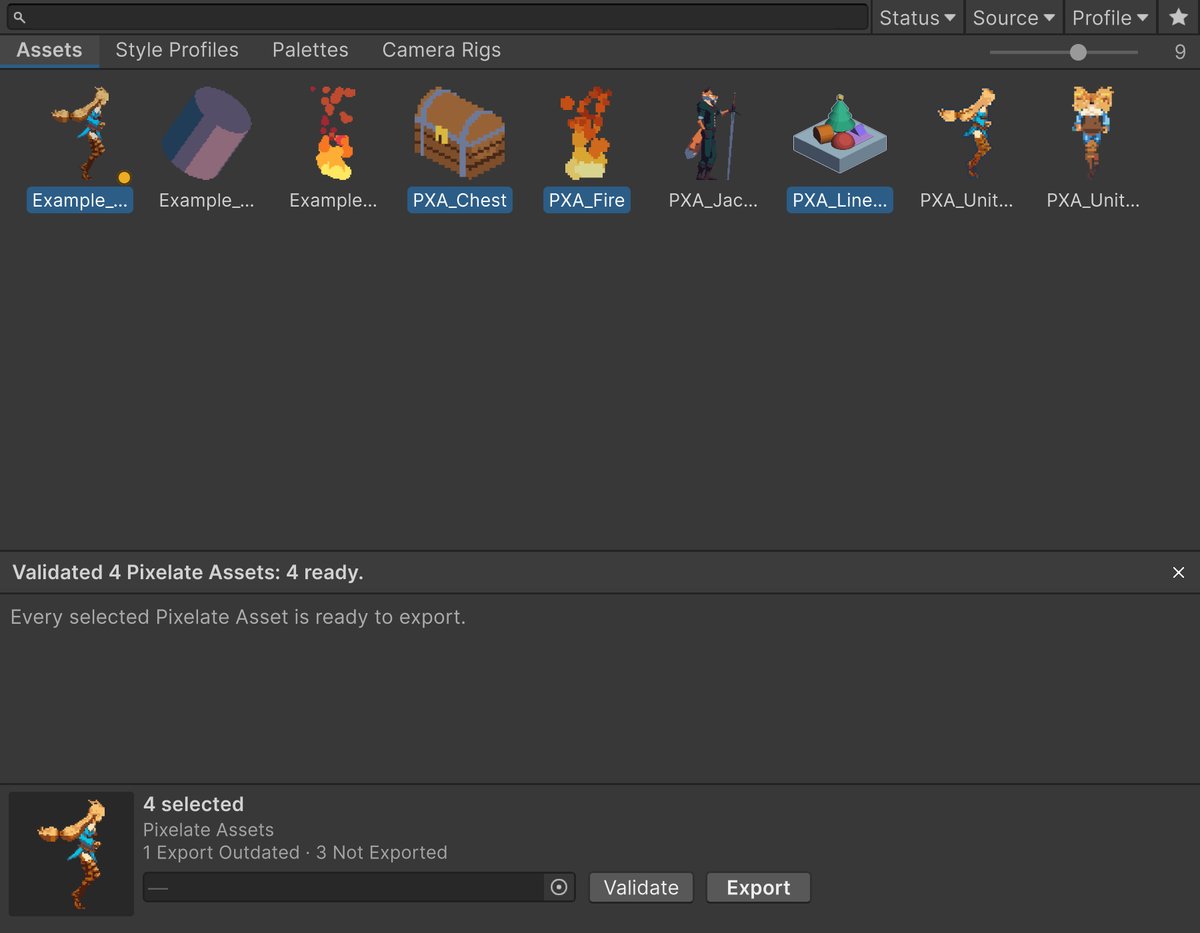Open the Palettes tab
This screenshot has height=933, width=1200.
[x=310, y=50]
